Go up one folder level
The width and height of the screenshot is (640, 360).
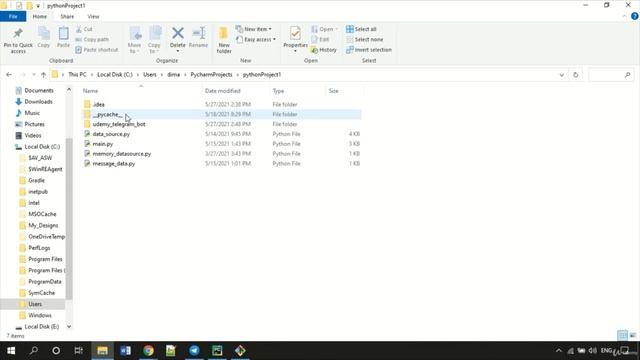(x=43, y=75)
